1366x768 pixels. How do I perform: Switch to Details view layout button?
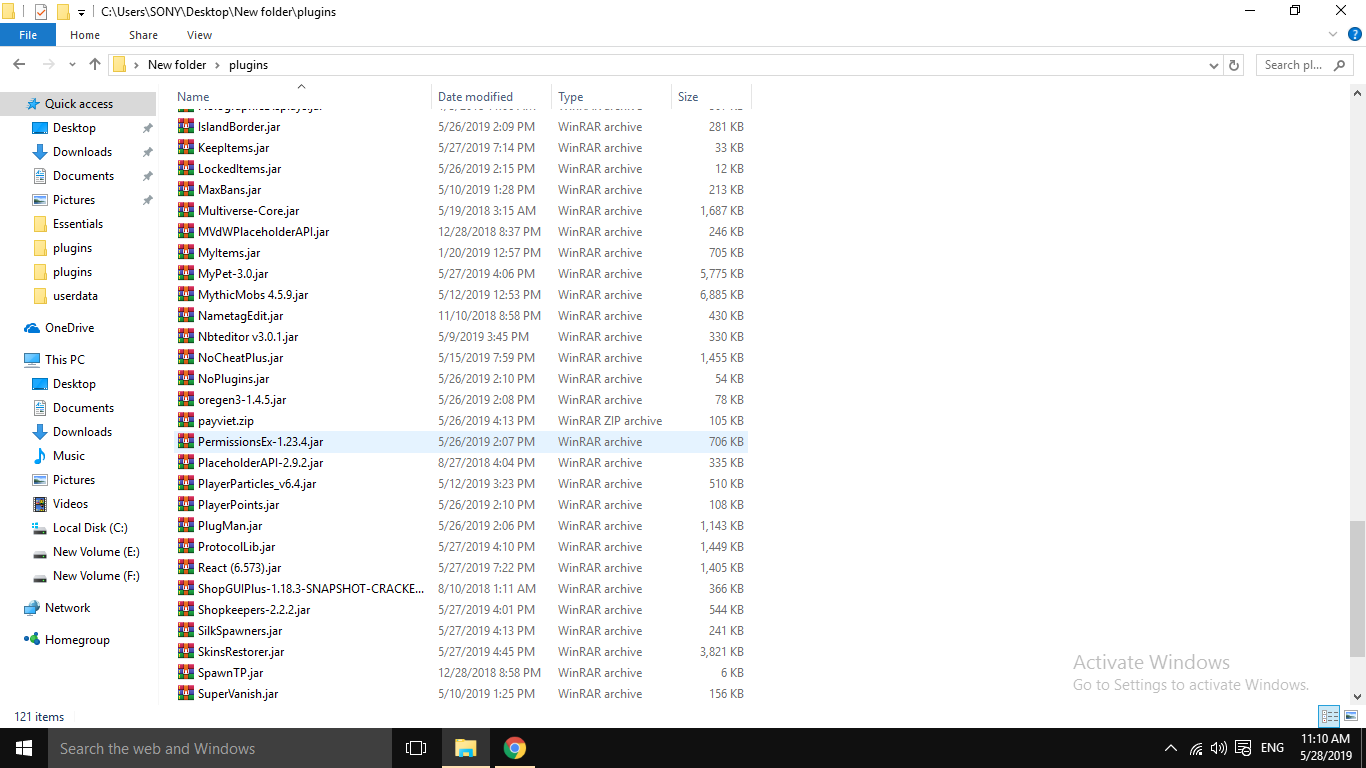1329,716
